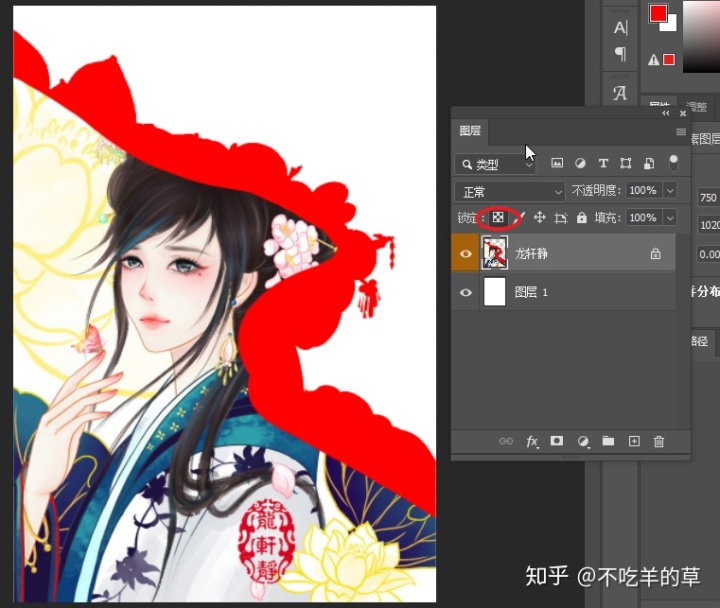Filter layers by smart objects icon
The width and height of the screenshot is (720, 608).
click(649, 163)
